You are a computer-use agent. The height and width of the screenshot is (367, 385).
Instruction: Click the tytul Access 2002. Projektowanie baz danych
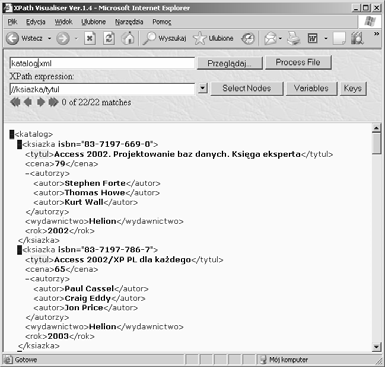point(179,154)
